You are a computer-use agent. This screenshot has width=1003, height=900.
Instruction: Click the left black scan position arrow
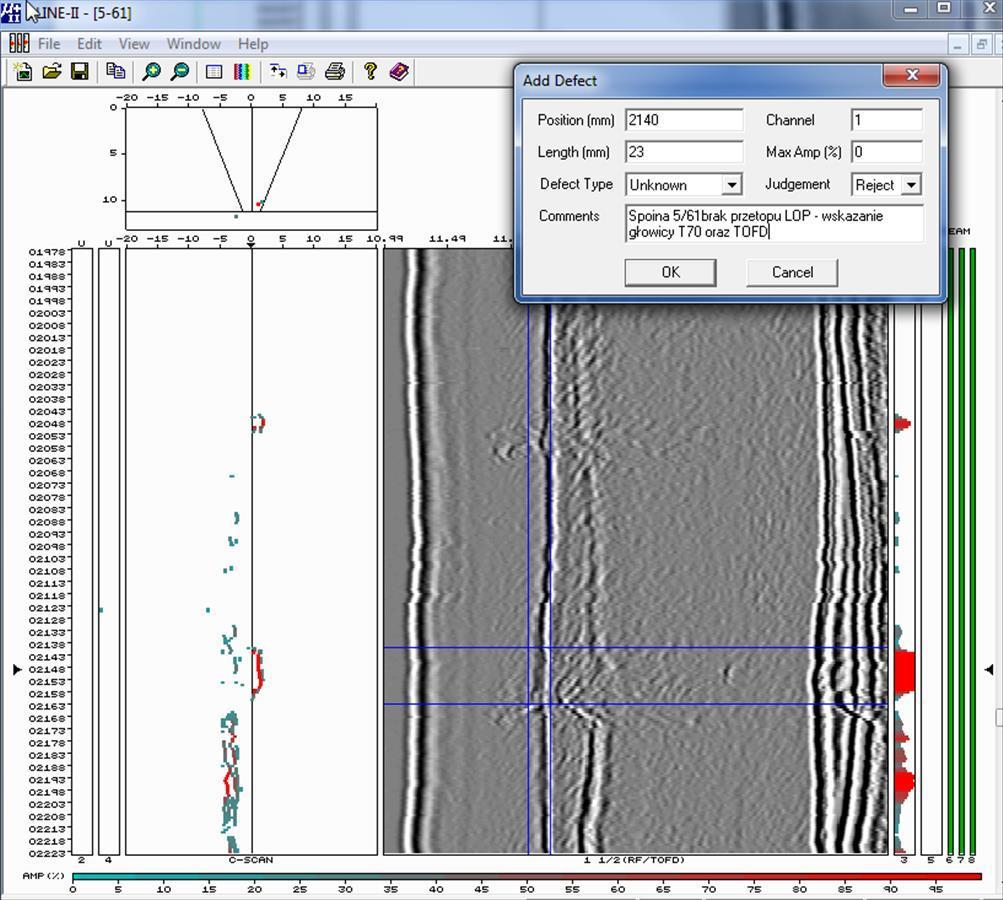pos(17,669)
